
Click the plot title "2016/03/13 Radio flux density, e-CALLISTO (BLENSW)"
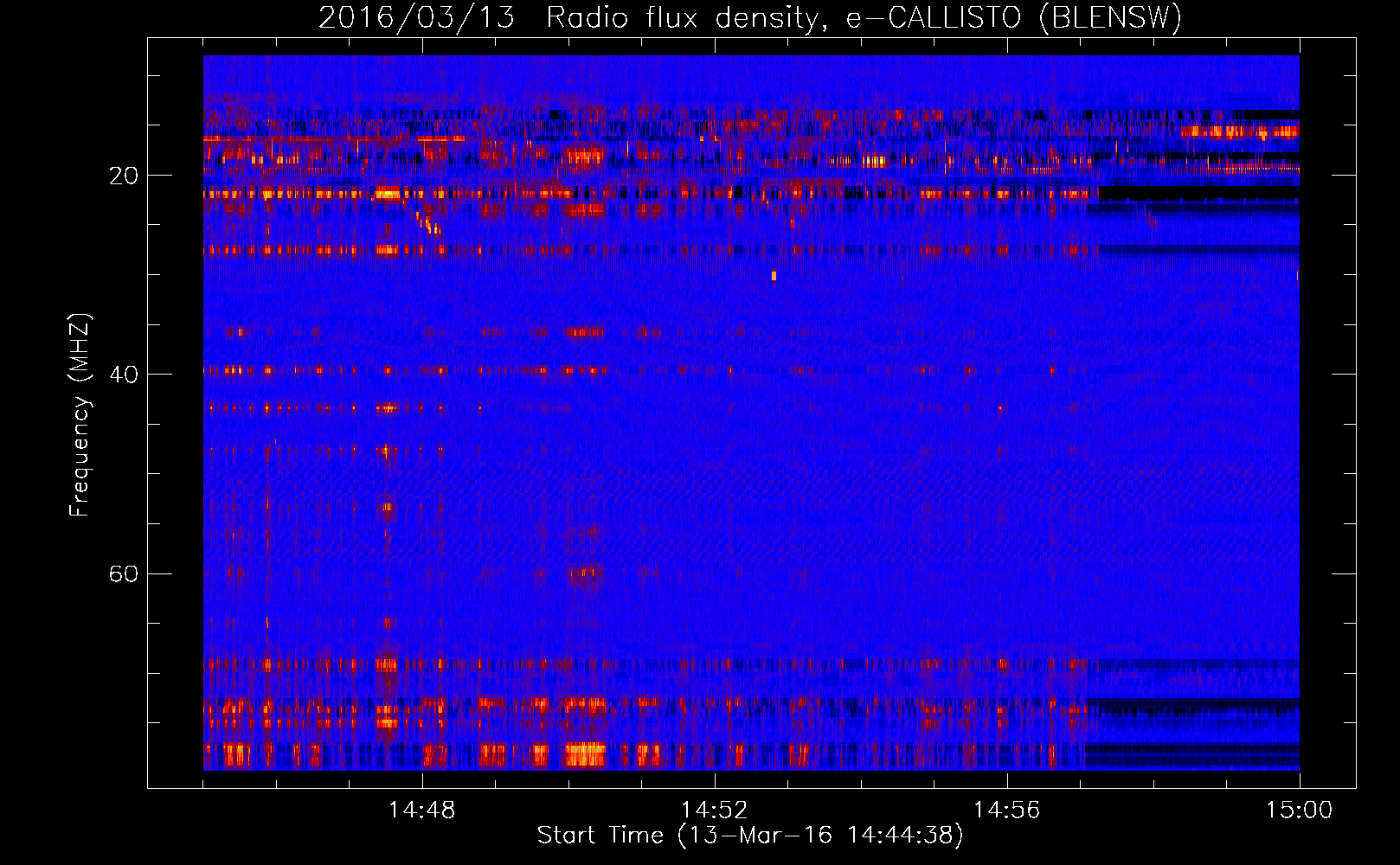pyautogui.click(x=750, y=17)
